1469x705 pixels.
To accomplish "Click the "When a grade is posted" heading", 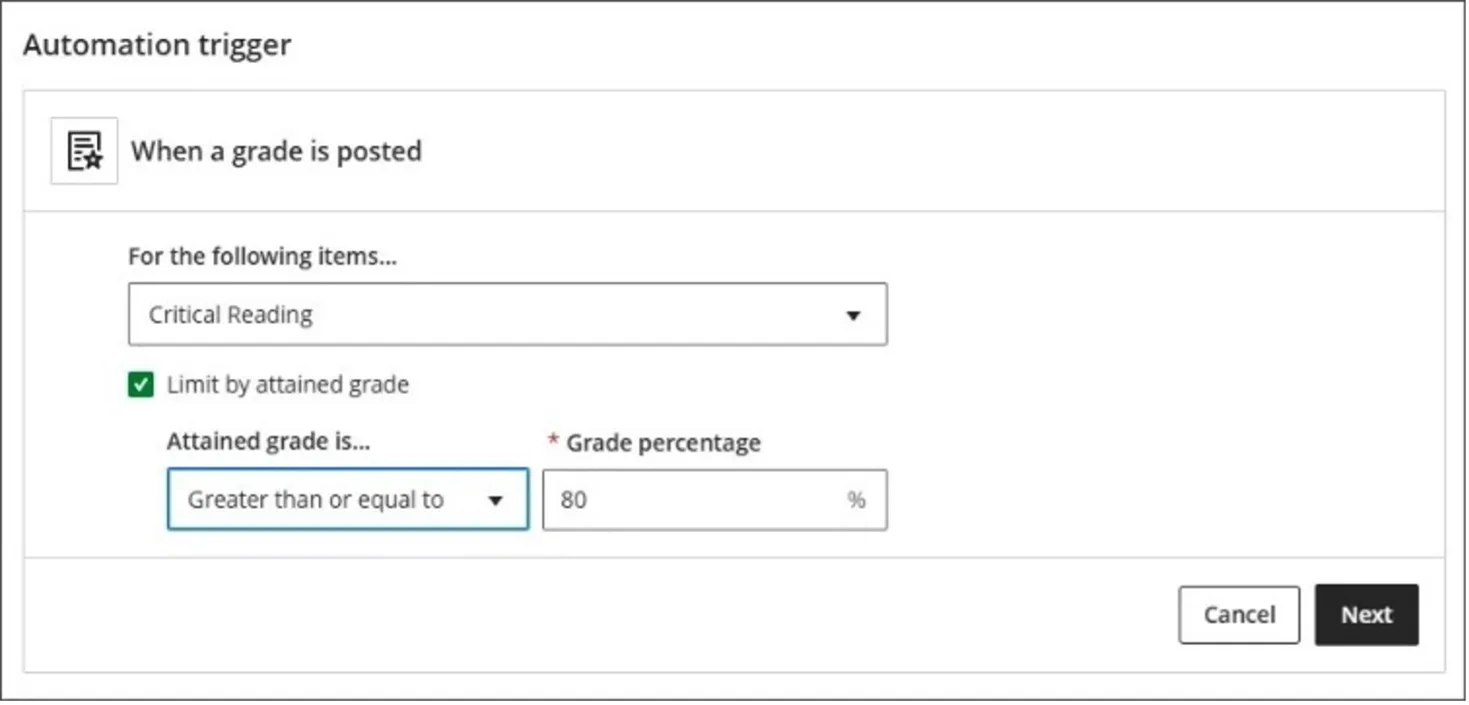I will (276, 152).
